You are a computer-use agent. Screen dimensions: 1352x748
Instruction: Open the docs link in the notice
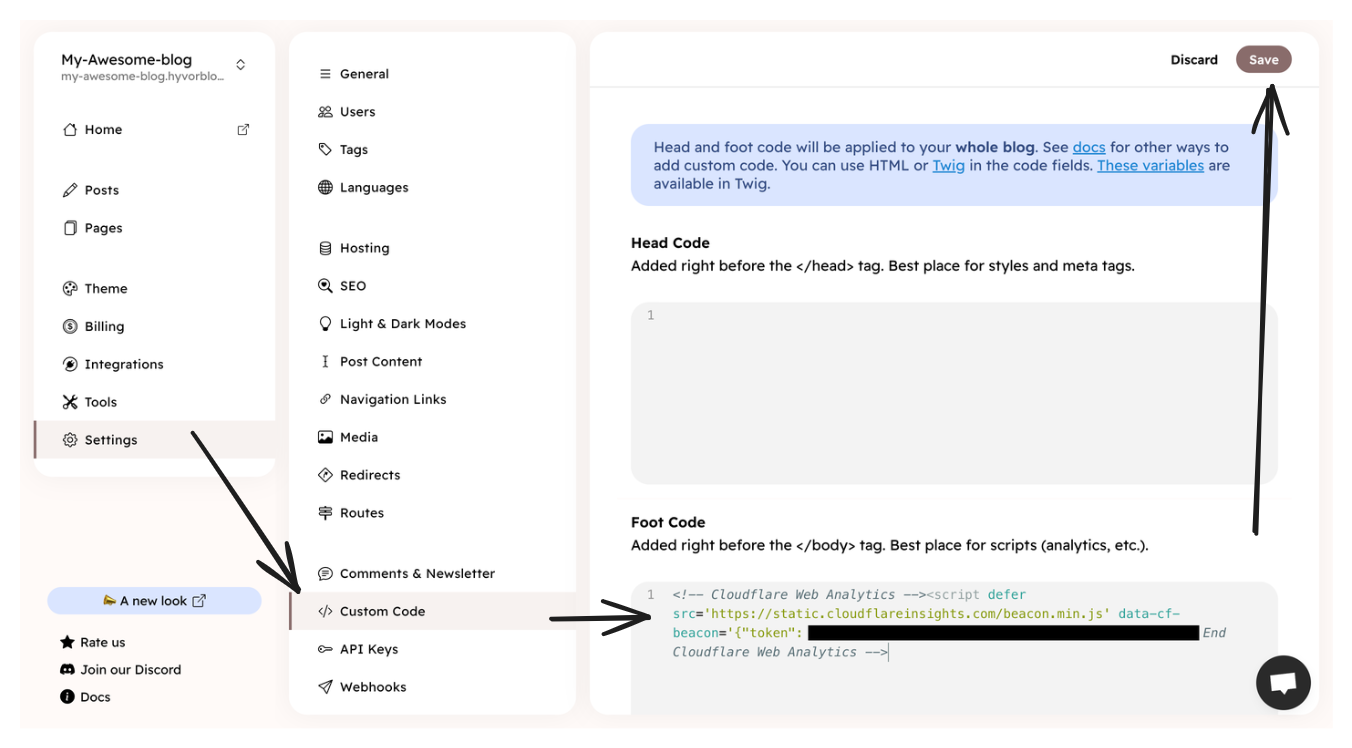[1089, 147]
